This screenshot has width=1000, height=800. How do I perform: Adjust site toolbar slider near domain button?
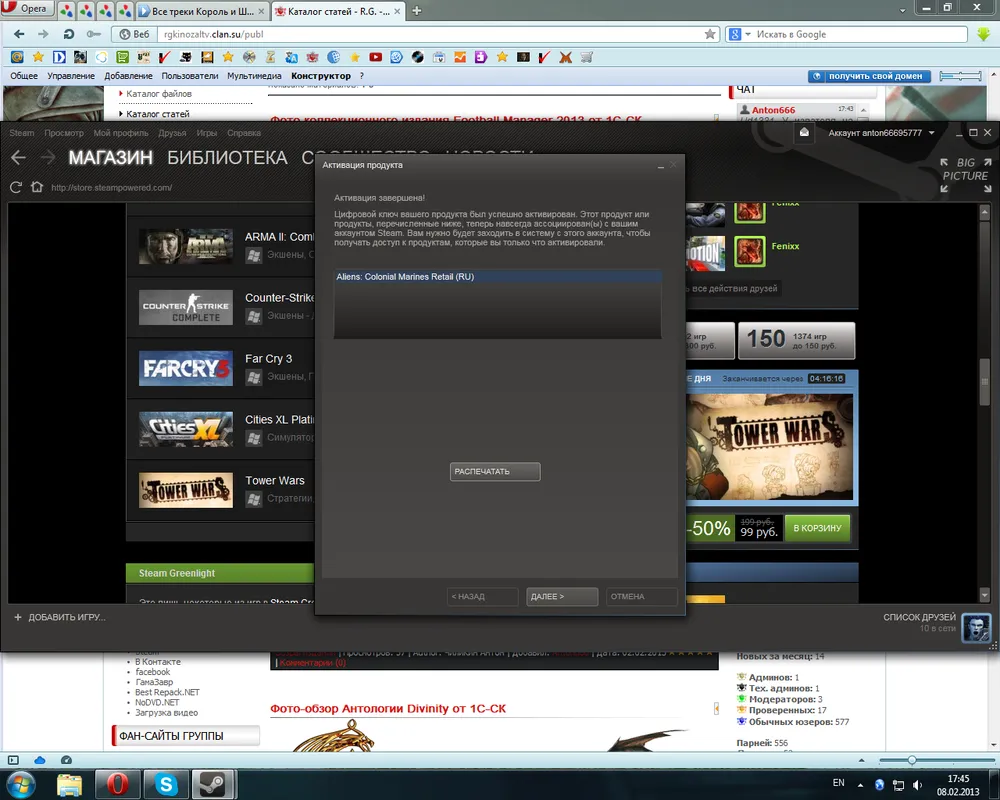coord(960,76)
